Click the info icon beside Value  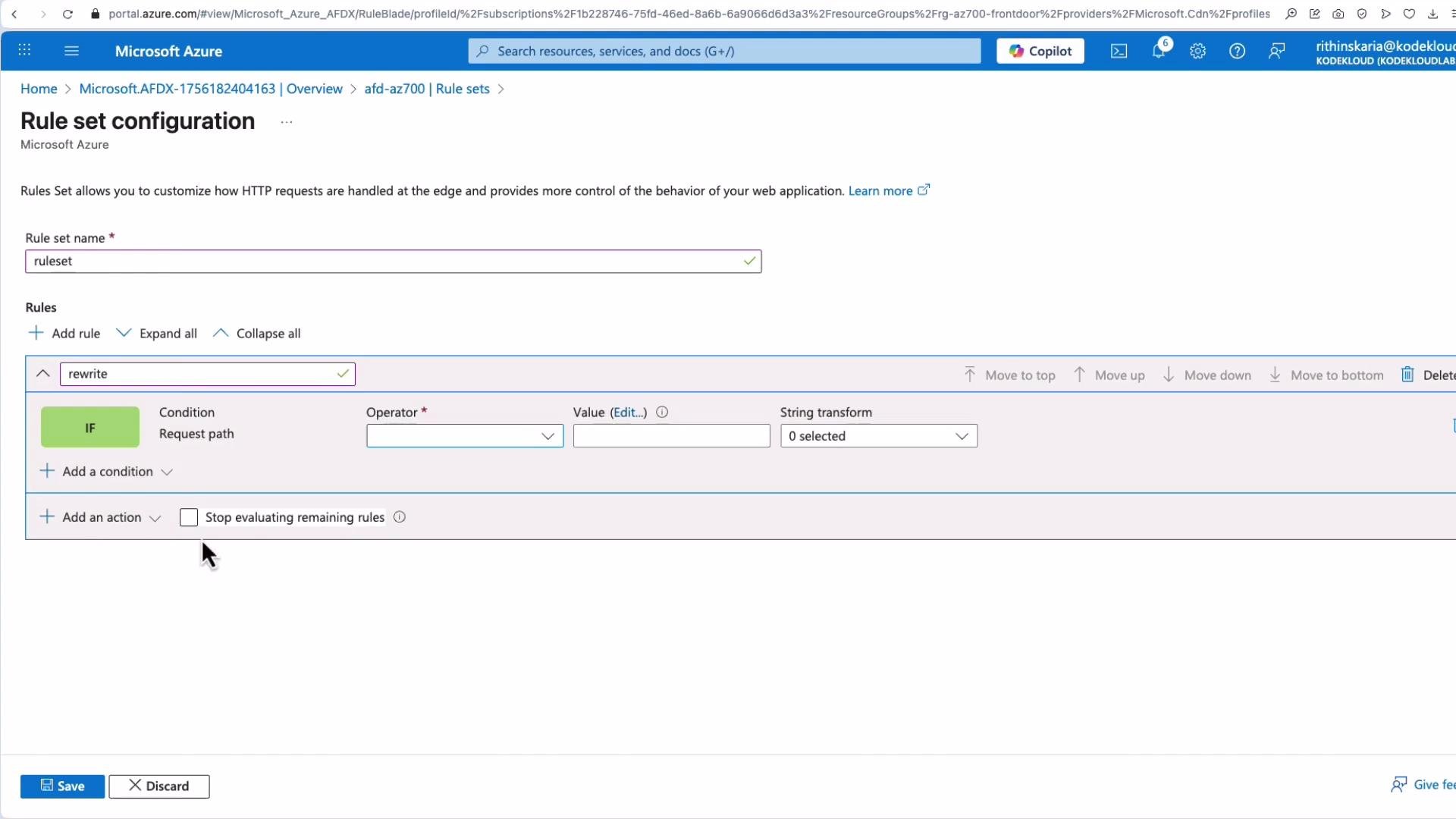click(x=662, y=413)
